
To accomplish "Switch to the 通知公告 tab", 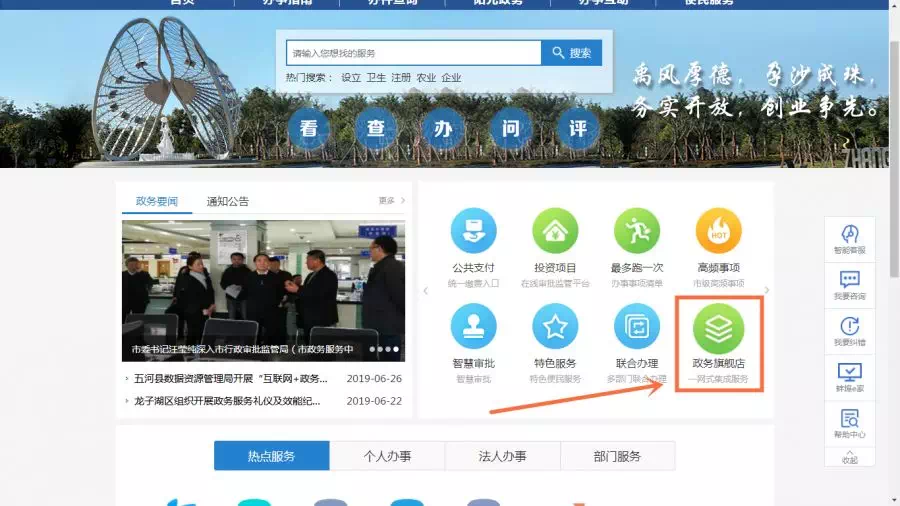I will (x=227, y=201).
